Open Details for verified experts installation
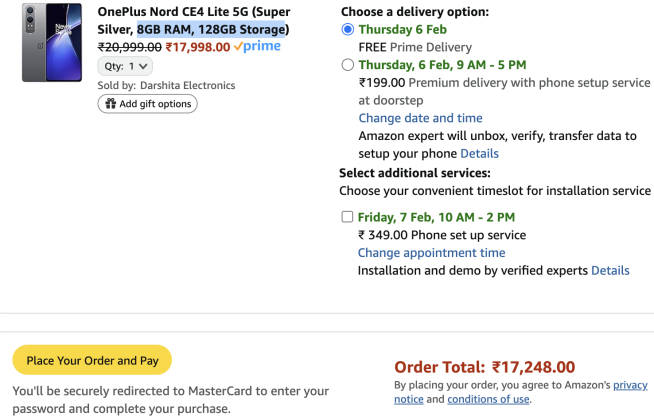654x420 pixels. click(x=610, y=271)
